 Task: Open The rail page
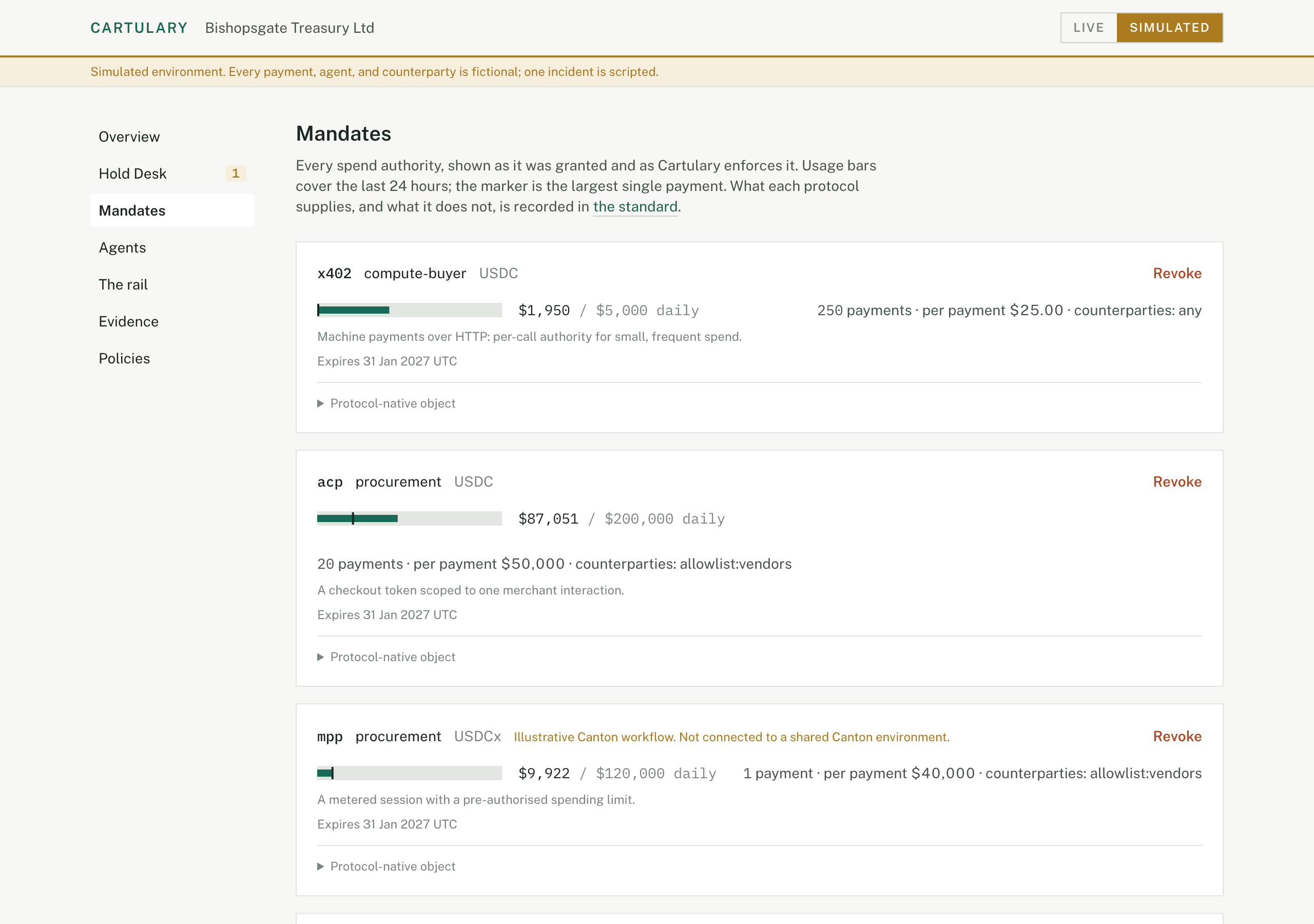click(x=172, y=284)
